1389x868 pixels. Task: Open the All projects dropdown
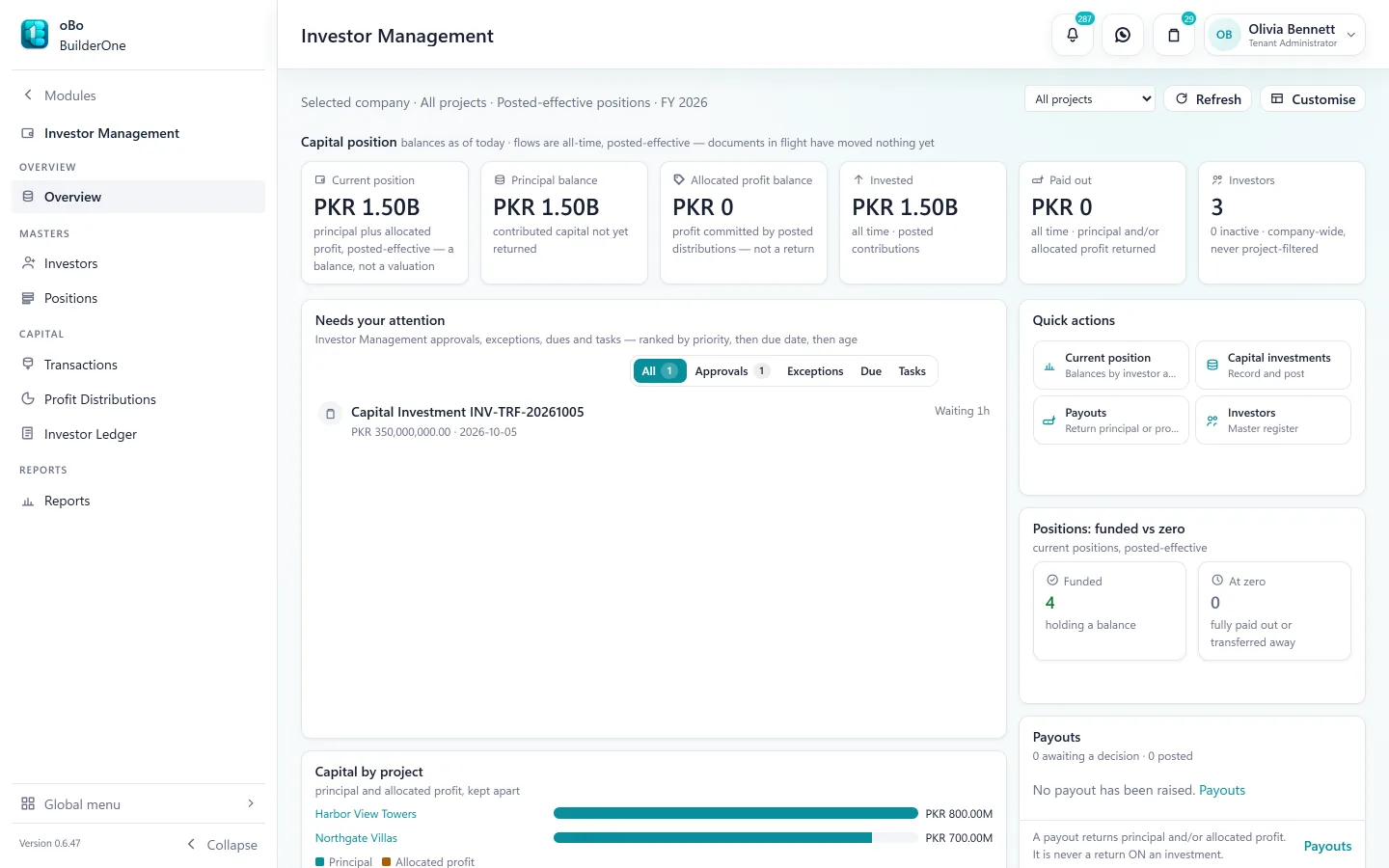tap(1090, 99)
